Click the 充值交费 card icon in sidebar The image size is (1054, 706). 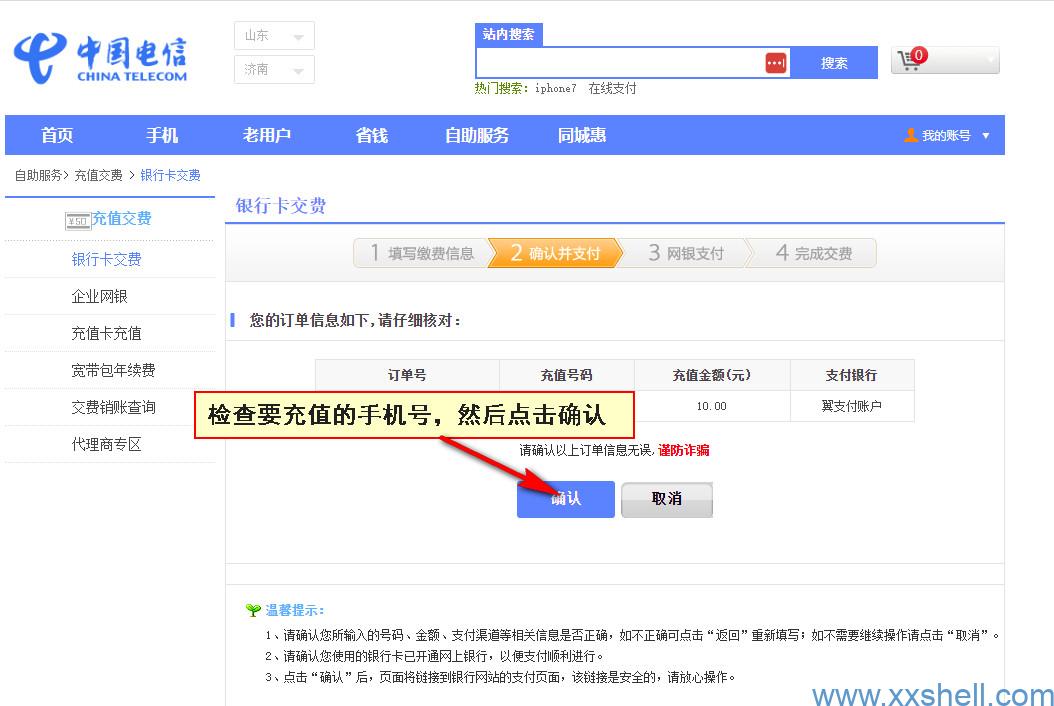pos(78,220)
